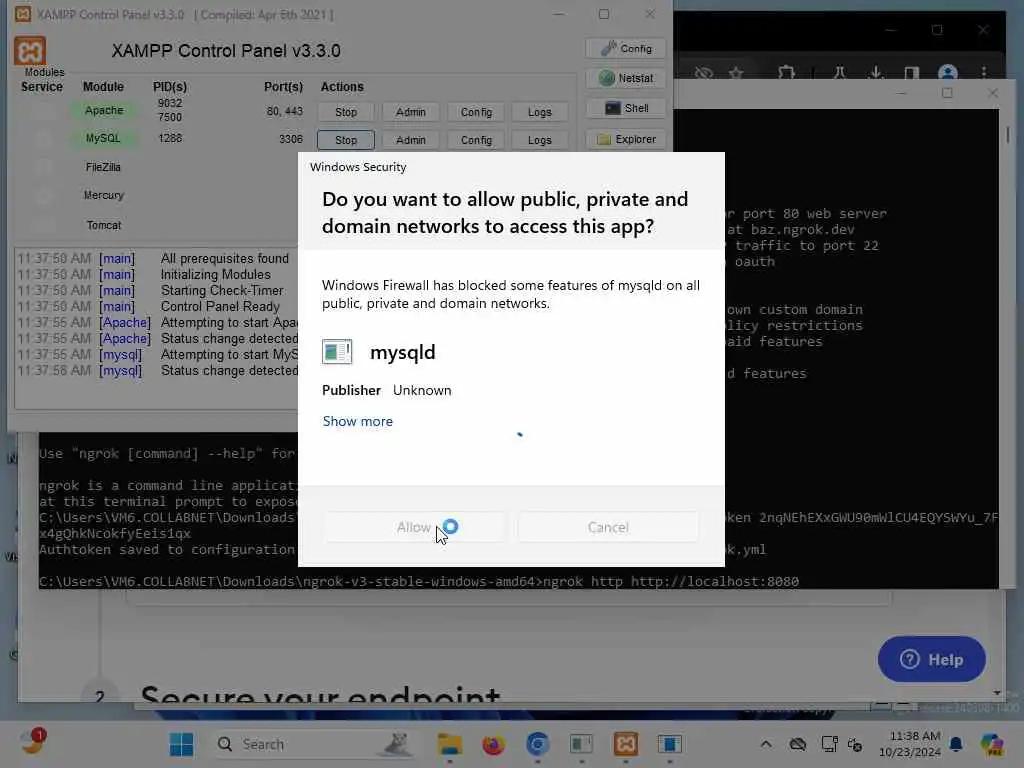The height and width of the screenshot is (768, 1024).
Task: Launch Shell from XAMPP panel
Action: click(x=626, y=108)
